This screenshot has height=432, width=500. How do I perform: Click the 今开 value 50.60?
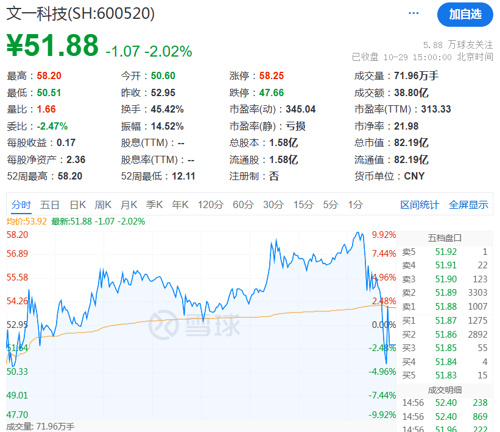pyautogui.click(x=163, y=76)
